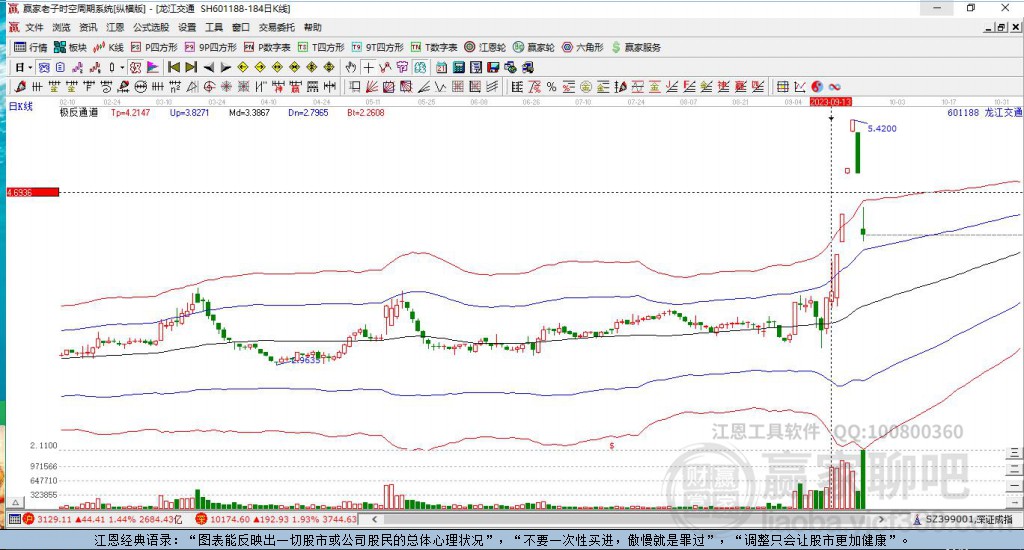This screenshot has width=1024, height=550.
Task: Click the 行情 toolbar button
Action: click(x=31, y=47)
